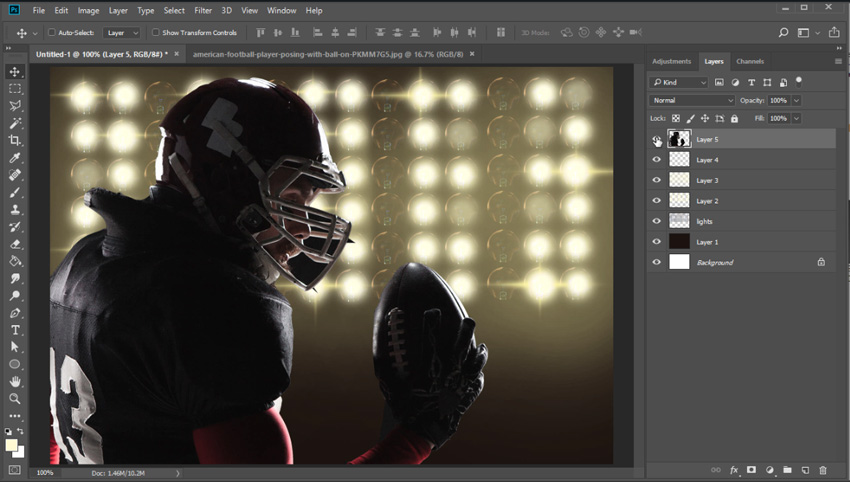Viewport: 850px width, 482px height.
Task: Select the Horizontal Type tool
Action: (15, 330)
